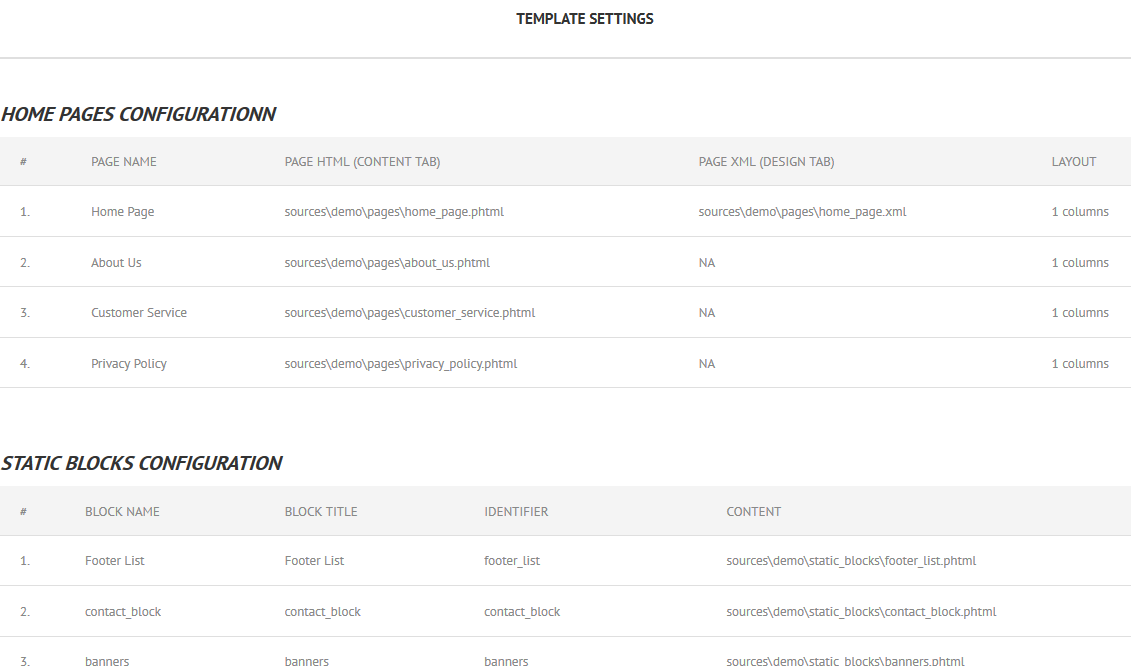This screenshot has width=1131, height=666.
Task: Select the Customer Service name cell
Action: tap(138, 312)
